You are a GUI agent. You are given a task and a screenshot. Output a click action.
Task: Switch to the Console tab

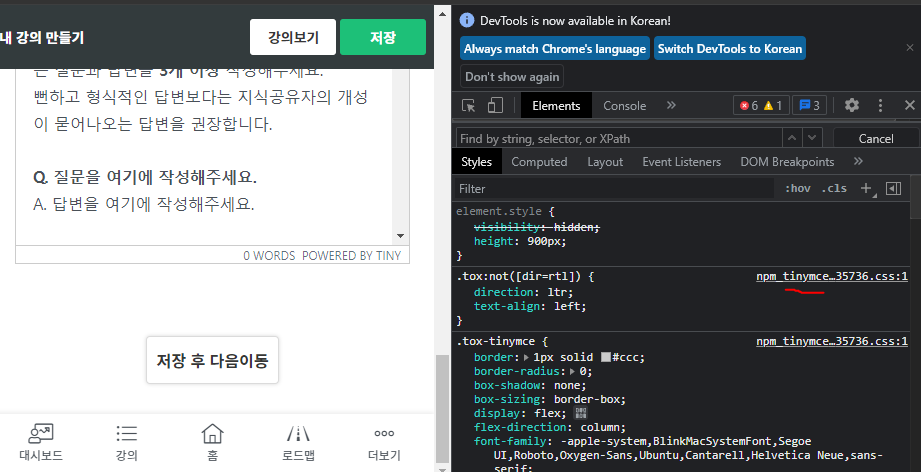(x=624, y=105)
